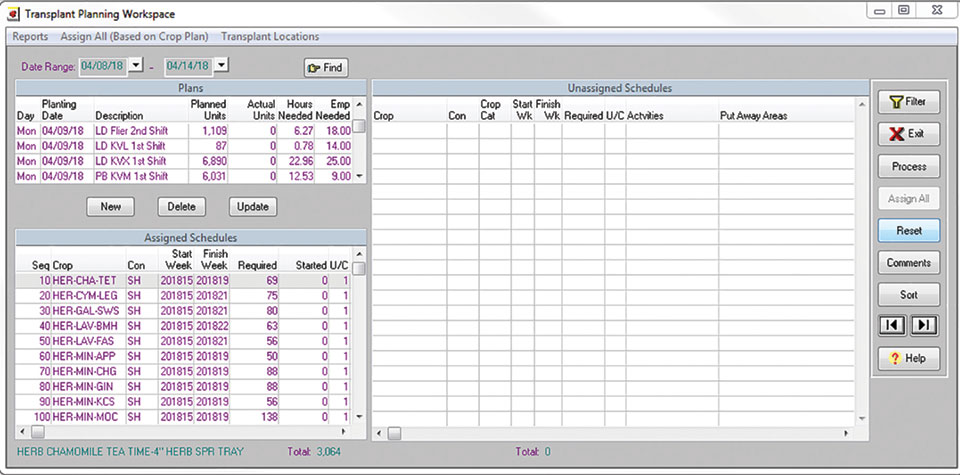The width and height of the screenshot is (960, 475).
Task: Click Plans list scroll up arrow
Action: [359, 104]
